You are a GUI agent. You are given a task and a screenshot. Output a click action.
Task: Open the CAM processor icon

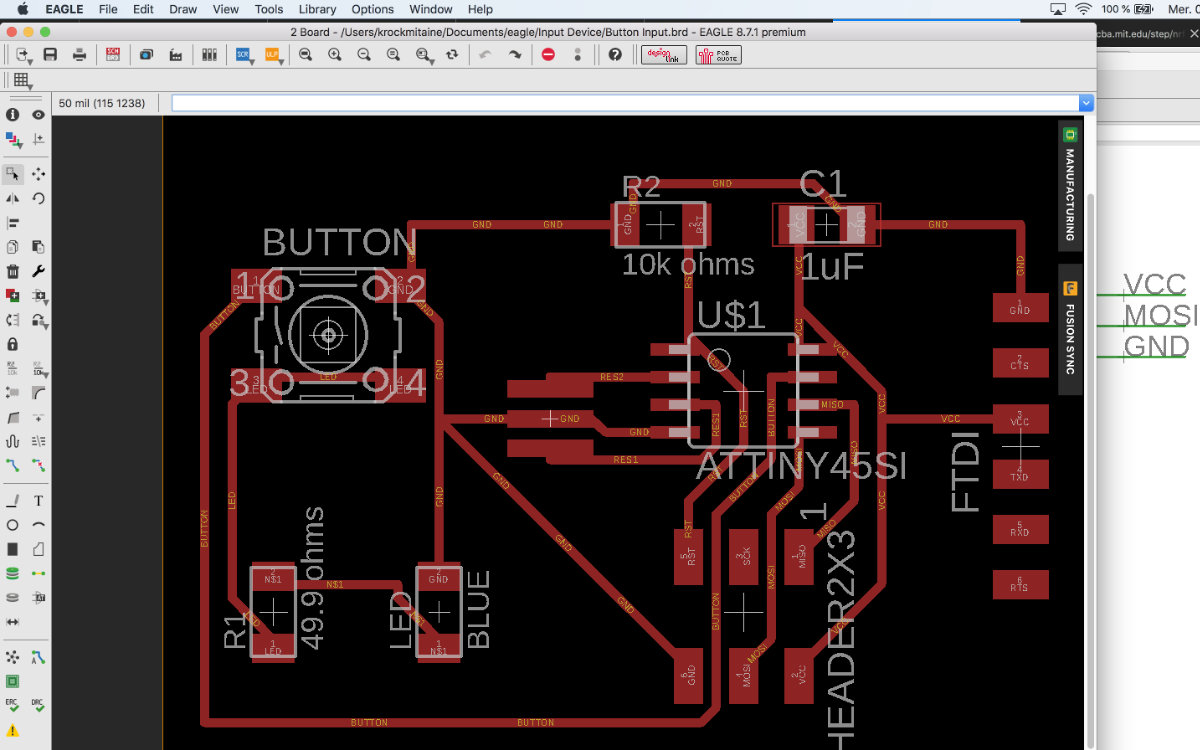pyautogui.click(x=146, y=54)
